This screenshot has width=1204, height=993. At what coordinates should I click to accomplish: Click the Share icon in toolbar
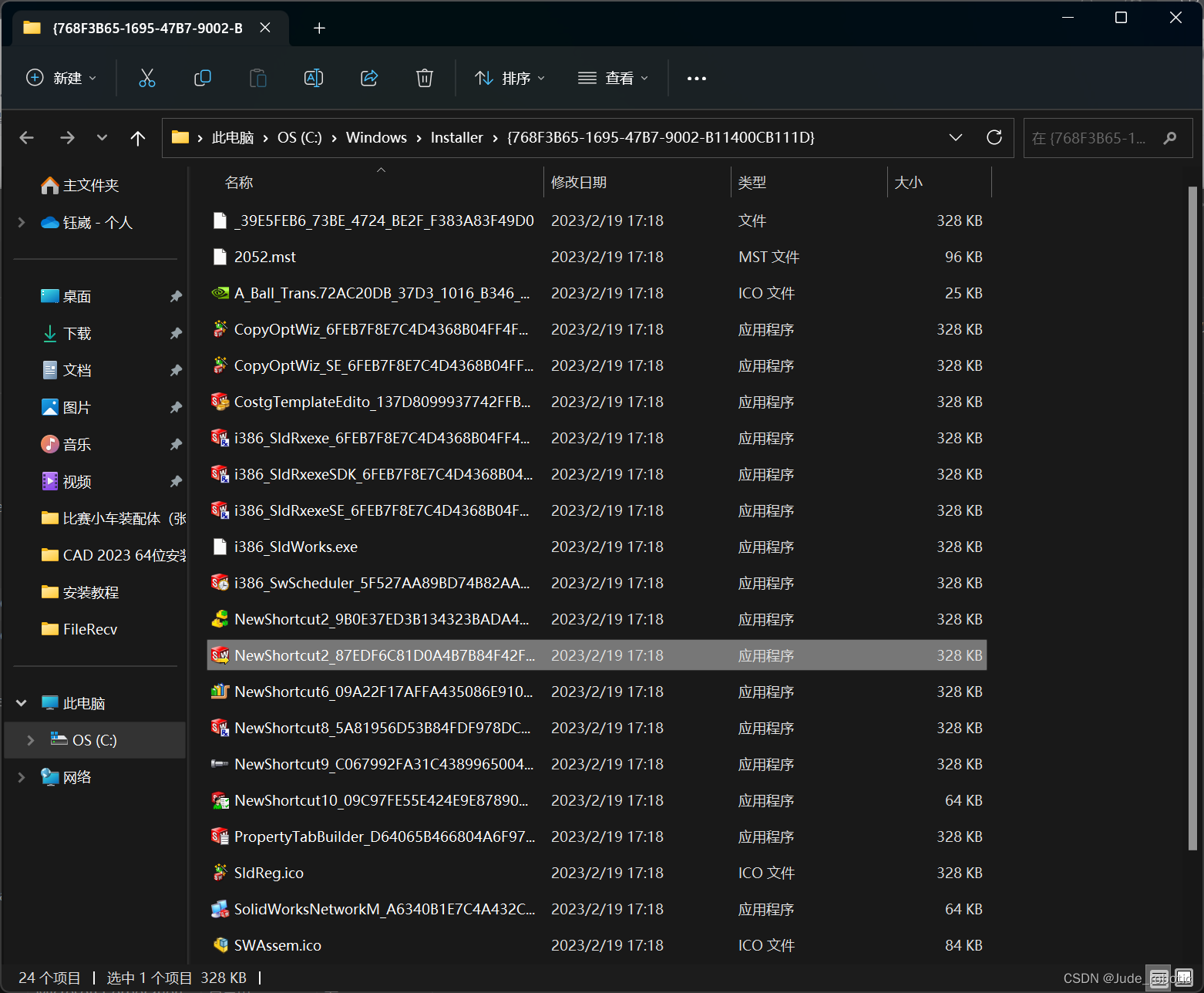coord(369,78)
